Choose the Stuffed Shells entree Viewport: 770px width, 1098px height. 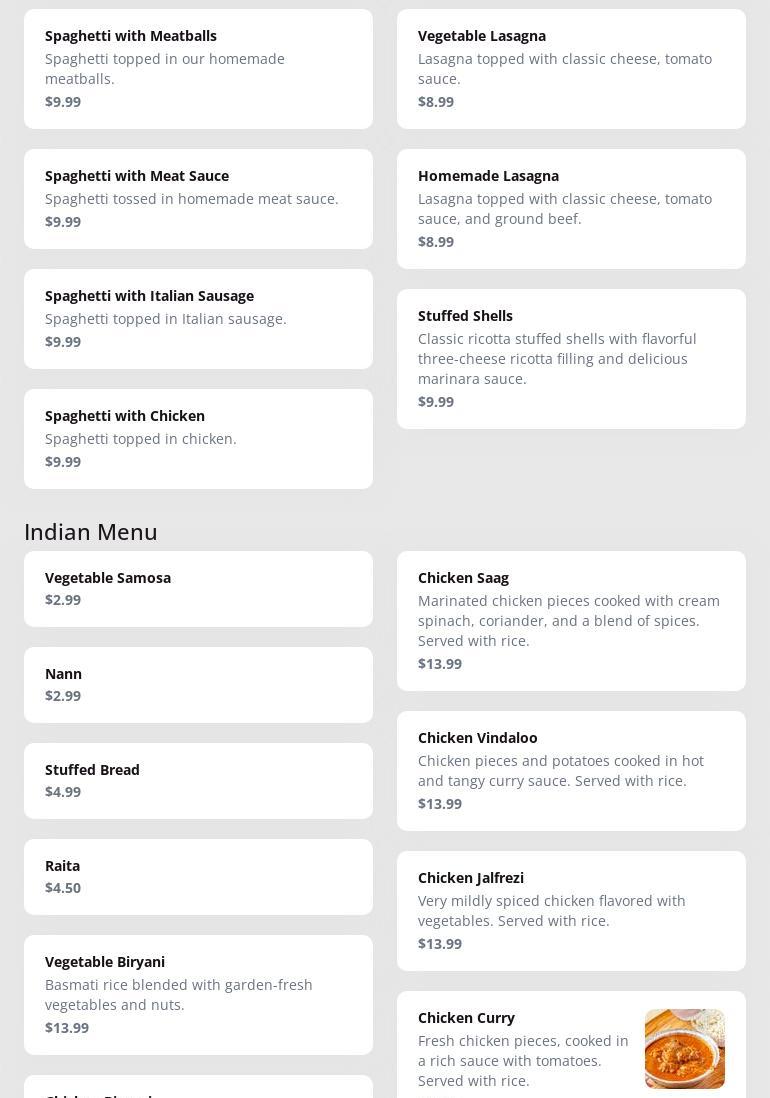[571, 359]
